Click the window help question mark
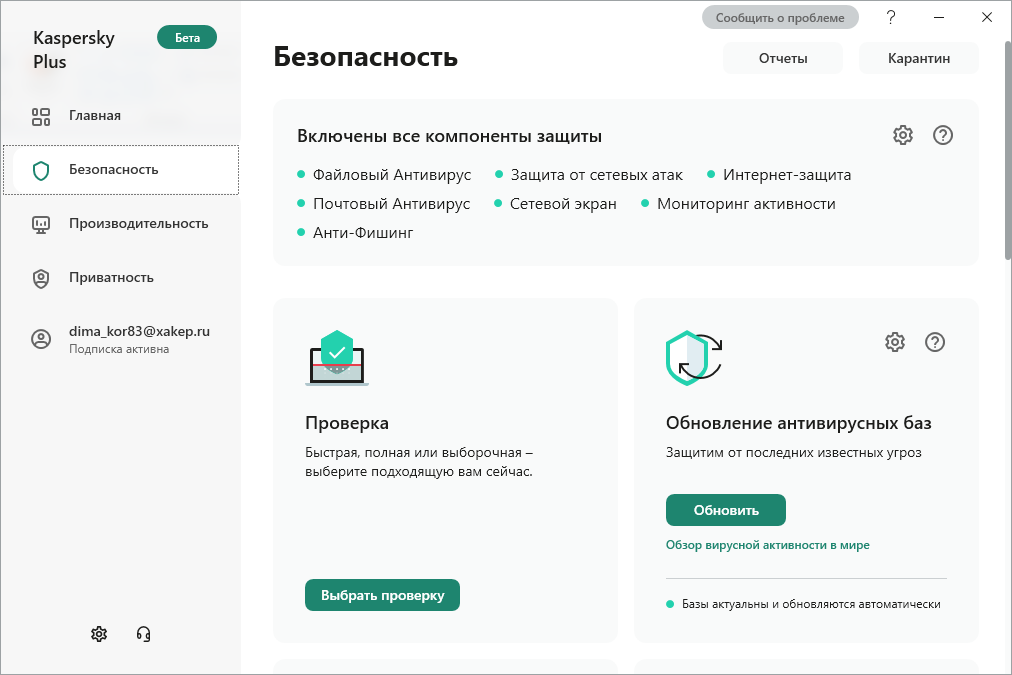The image size is (1012, 675). point(891,17)
